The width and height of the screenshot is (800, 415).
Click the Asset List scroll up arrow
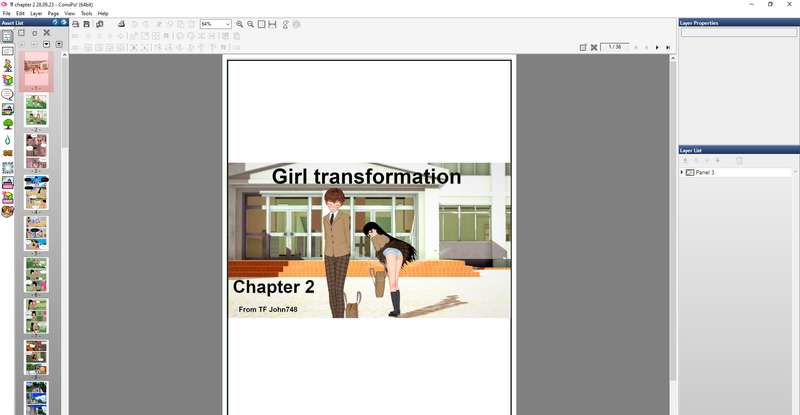click(64, 55)
